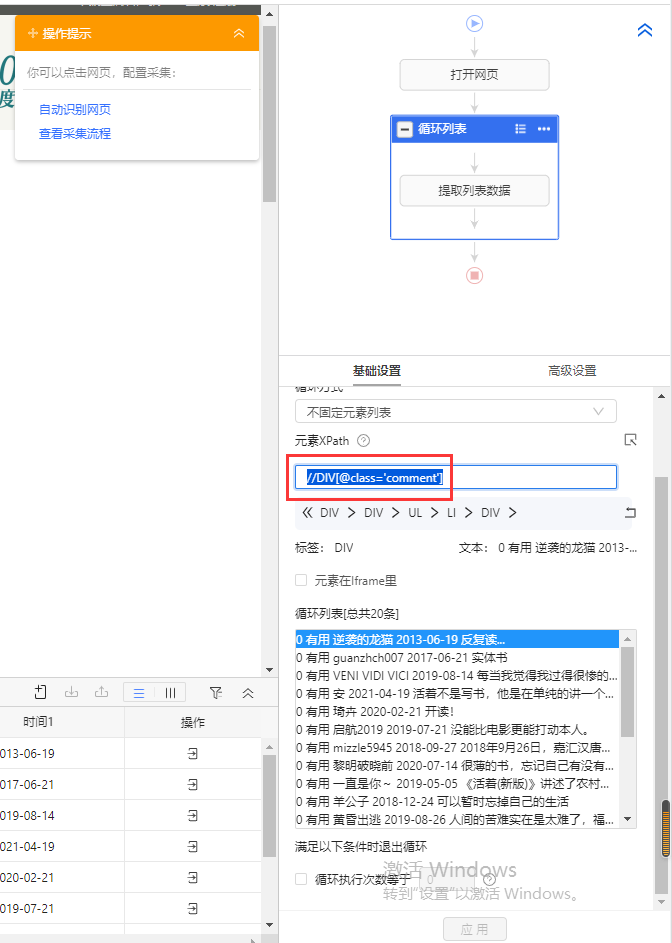Click the element picker icon beside 元素XPath
The image size is (672, 943).
[x=630, y=440]
